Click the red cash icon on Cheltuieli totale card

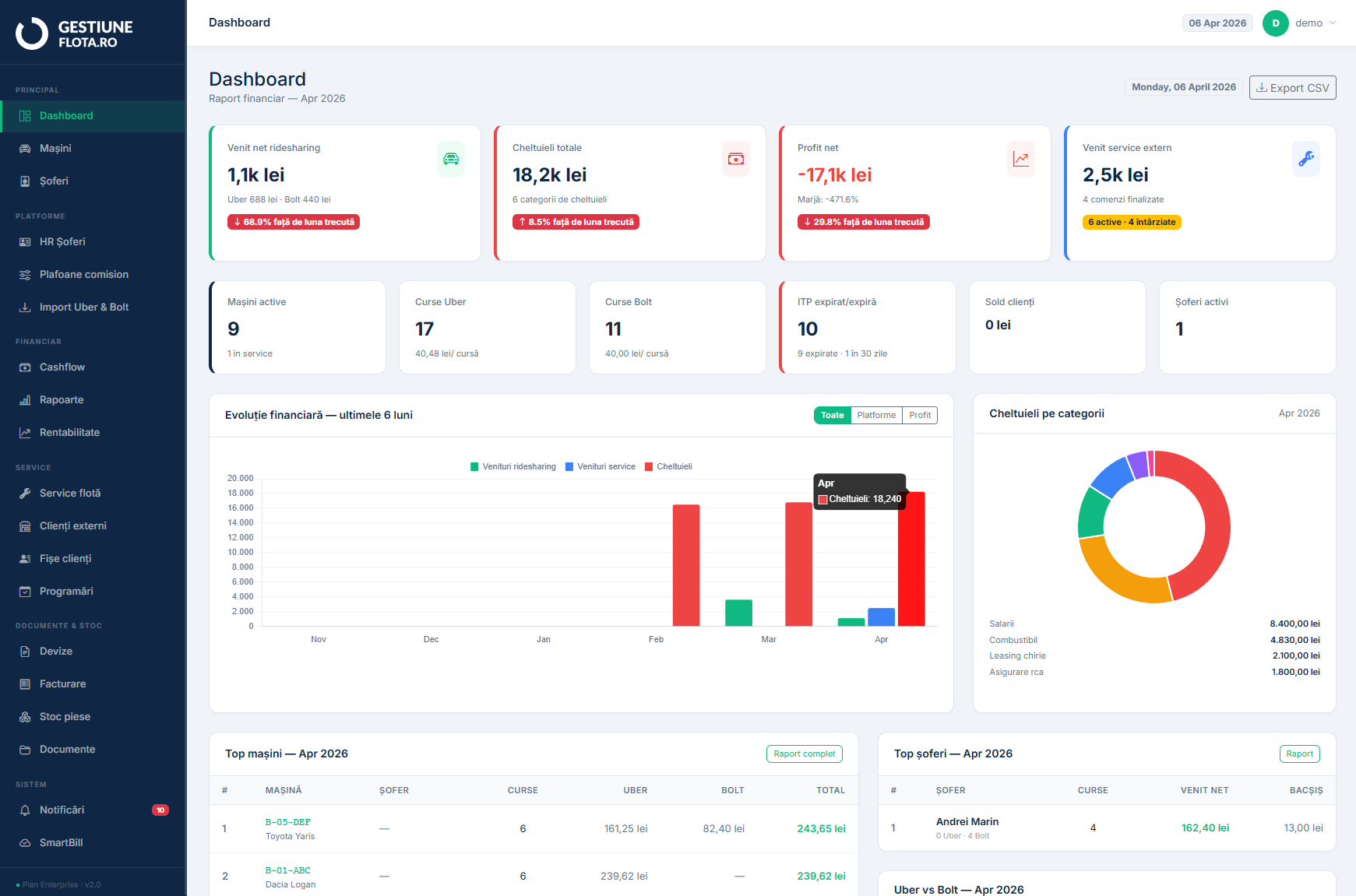click(736, 159)
